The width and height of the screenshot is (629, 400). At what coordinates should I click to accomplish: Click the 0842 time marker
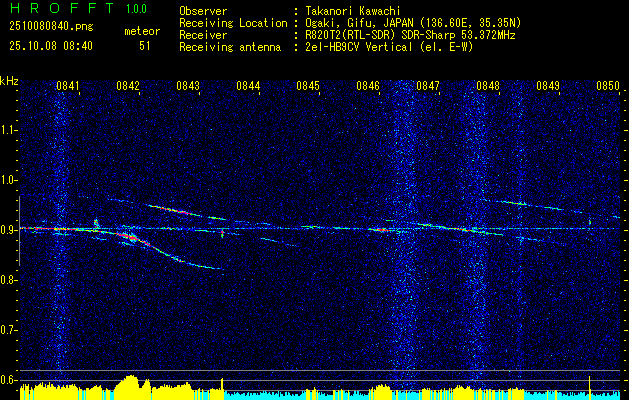click(x=128, y=86)
